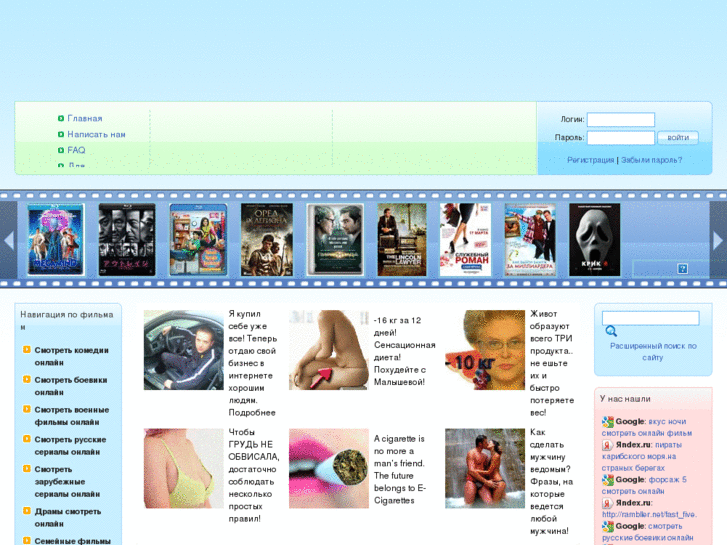The height and width of the screenshot is (545, 727).
Task: Click the couple at waterfall ad image
Action: click(485, 468)
